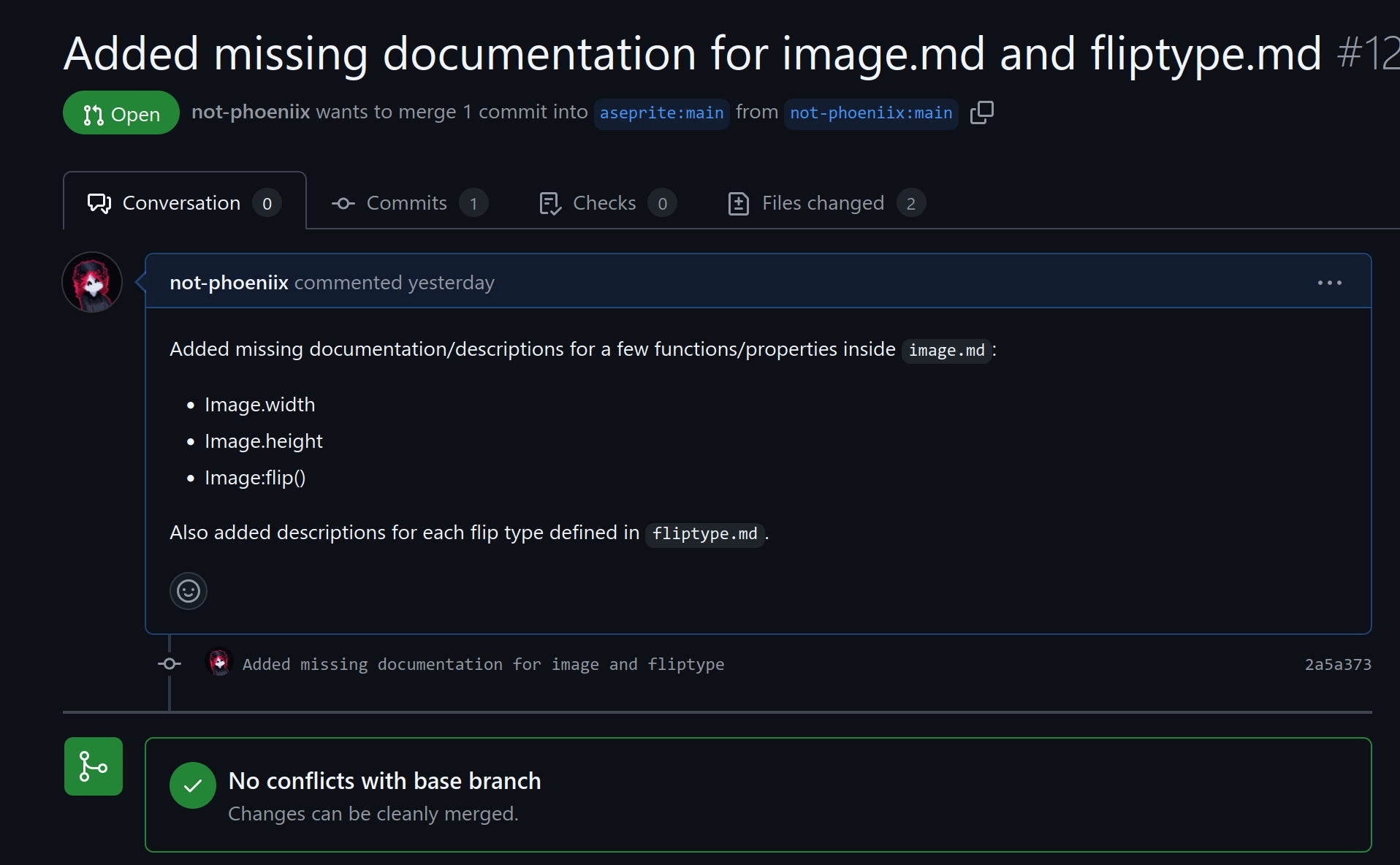This screenshot has width=1400, height=865.
Task: Click the 'Image:flip()' list item
Action: (x=255, y=478)
